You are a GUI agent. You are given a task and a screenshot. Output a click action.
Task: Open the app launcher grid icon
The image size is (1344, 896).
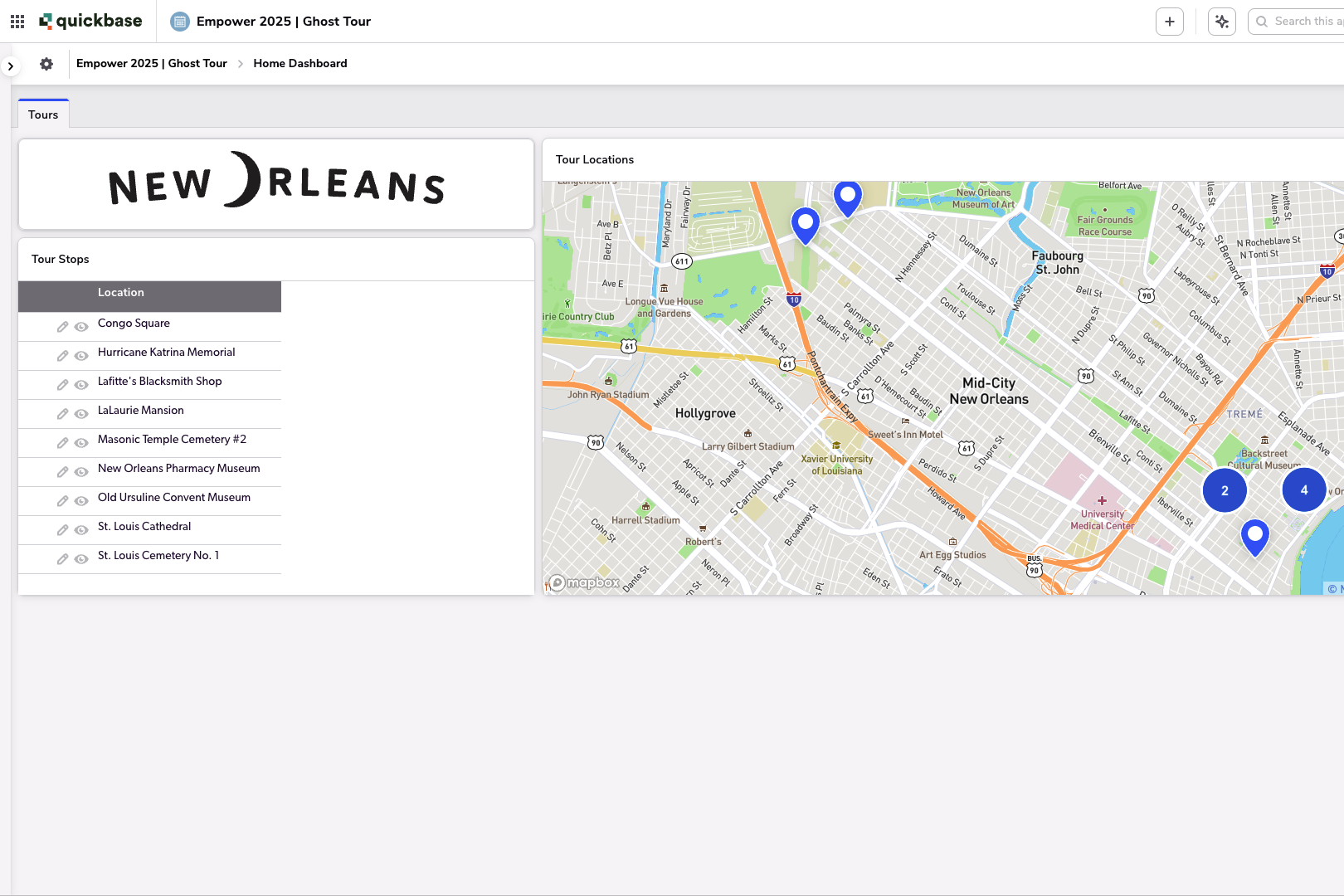(x=17, y=22)
